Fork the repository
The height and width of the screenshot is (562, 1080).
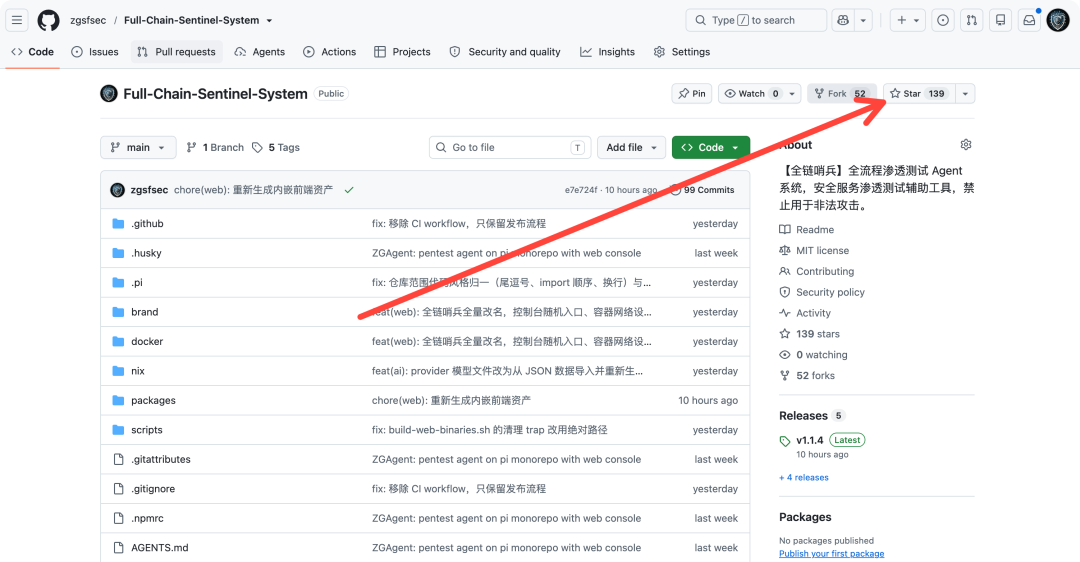840,94
